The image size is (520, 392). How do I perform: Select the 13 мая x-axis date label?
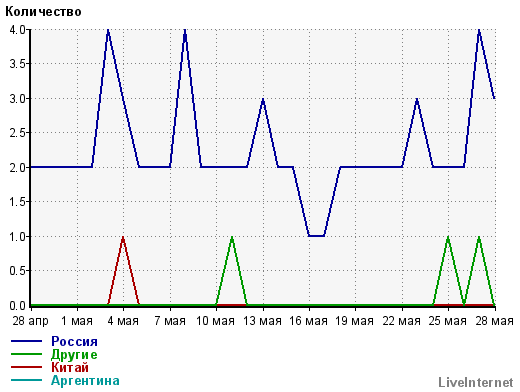(262, 321)
